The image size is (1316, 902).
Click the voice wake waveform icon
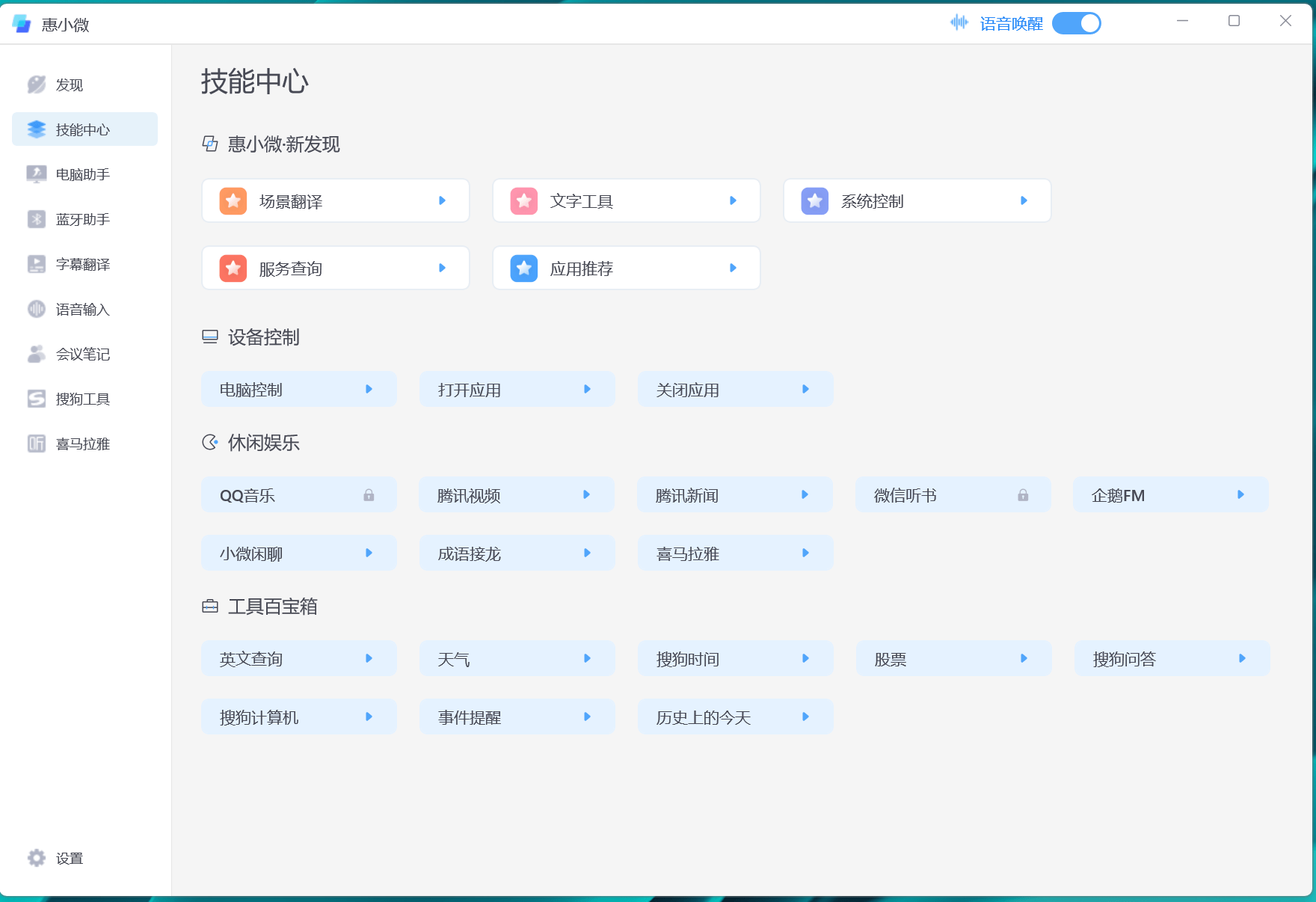(959, 22)
